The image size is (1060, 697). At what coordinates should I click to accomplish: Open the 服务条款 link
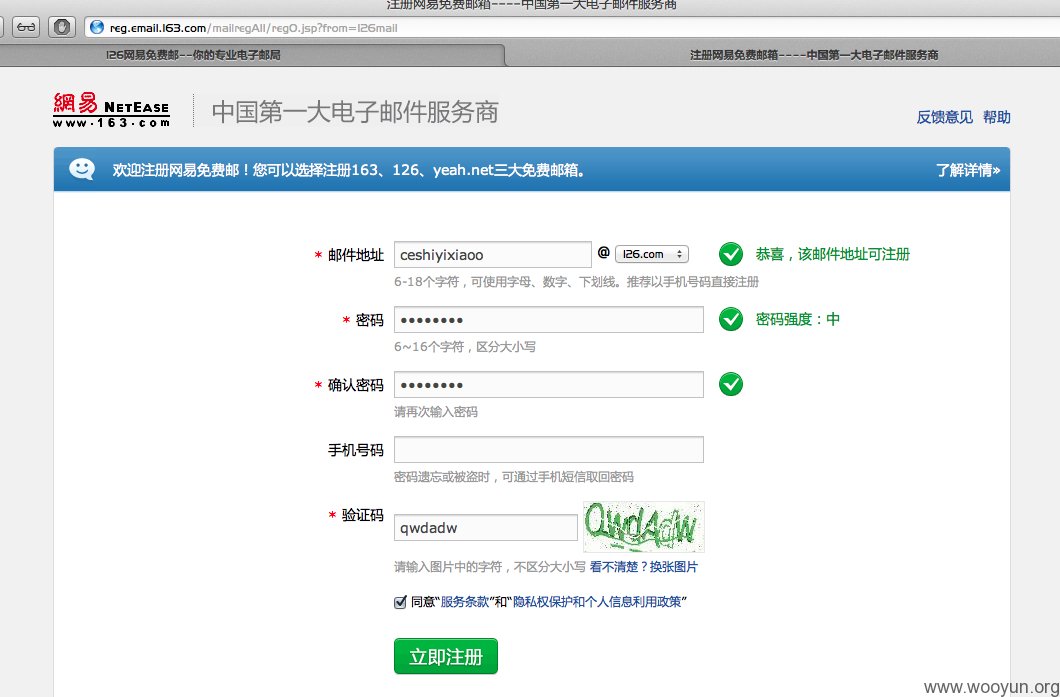coord(464,602)
